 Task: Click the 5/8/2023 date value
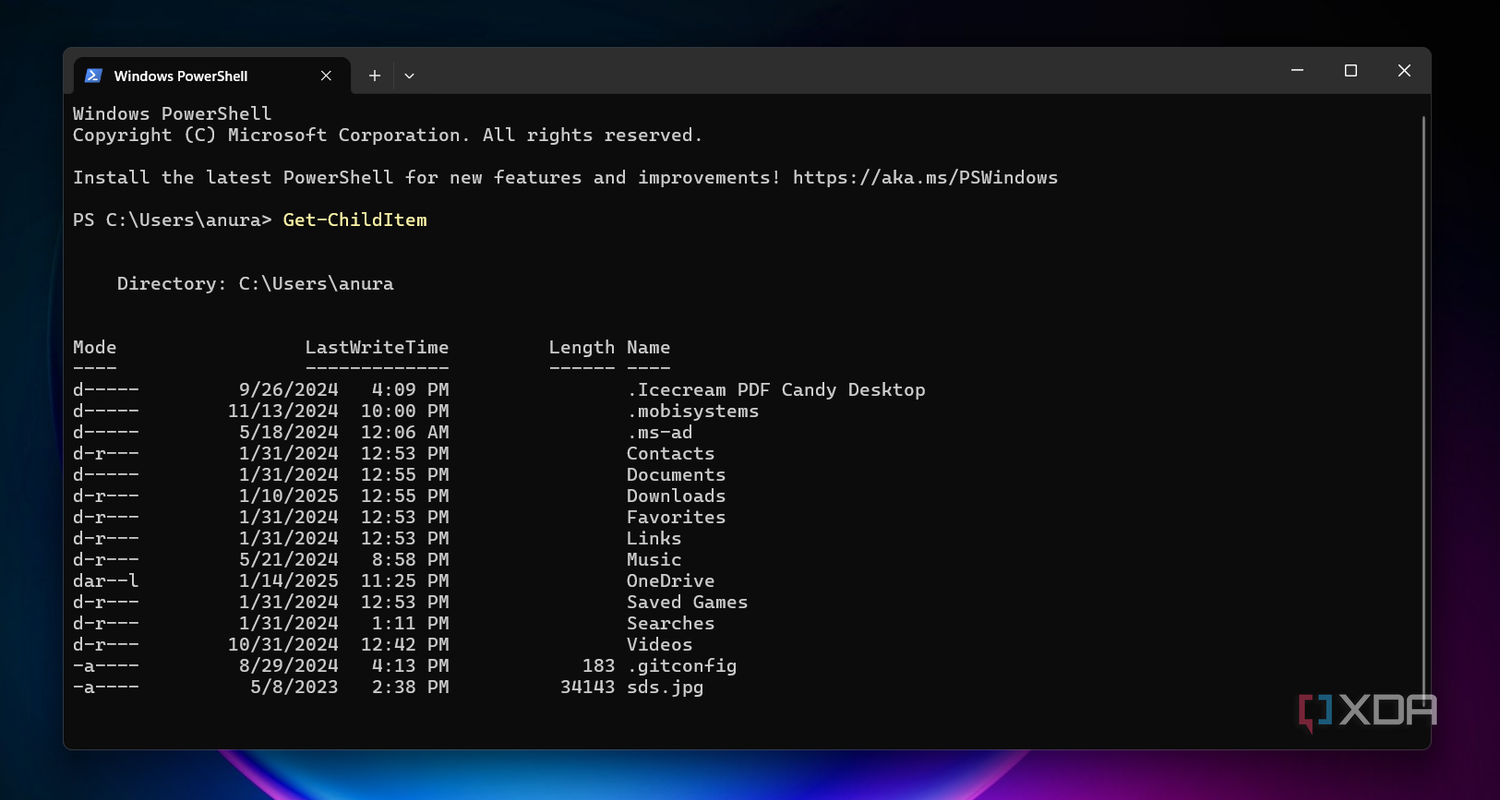point(294,687)
